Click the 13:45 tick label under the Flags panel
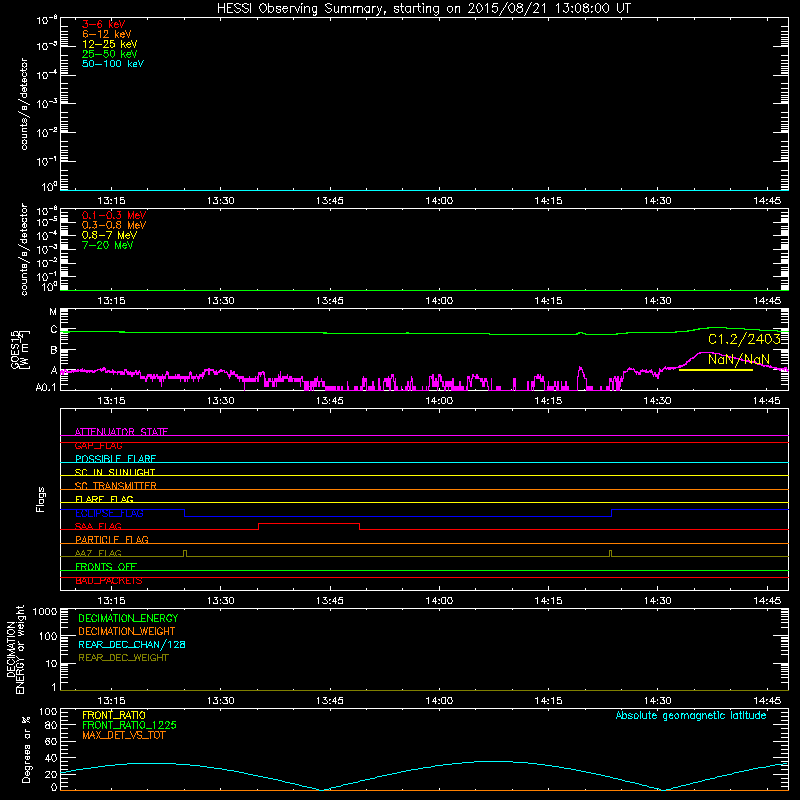Viewport: 800px width, 800px height. point(330,601)
